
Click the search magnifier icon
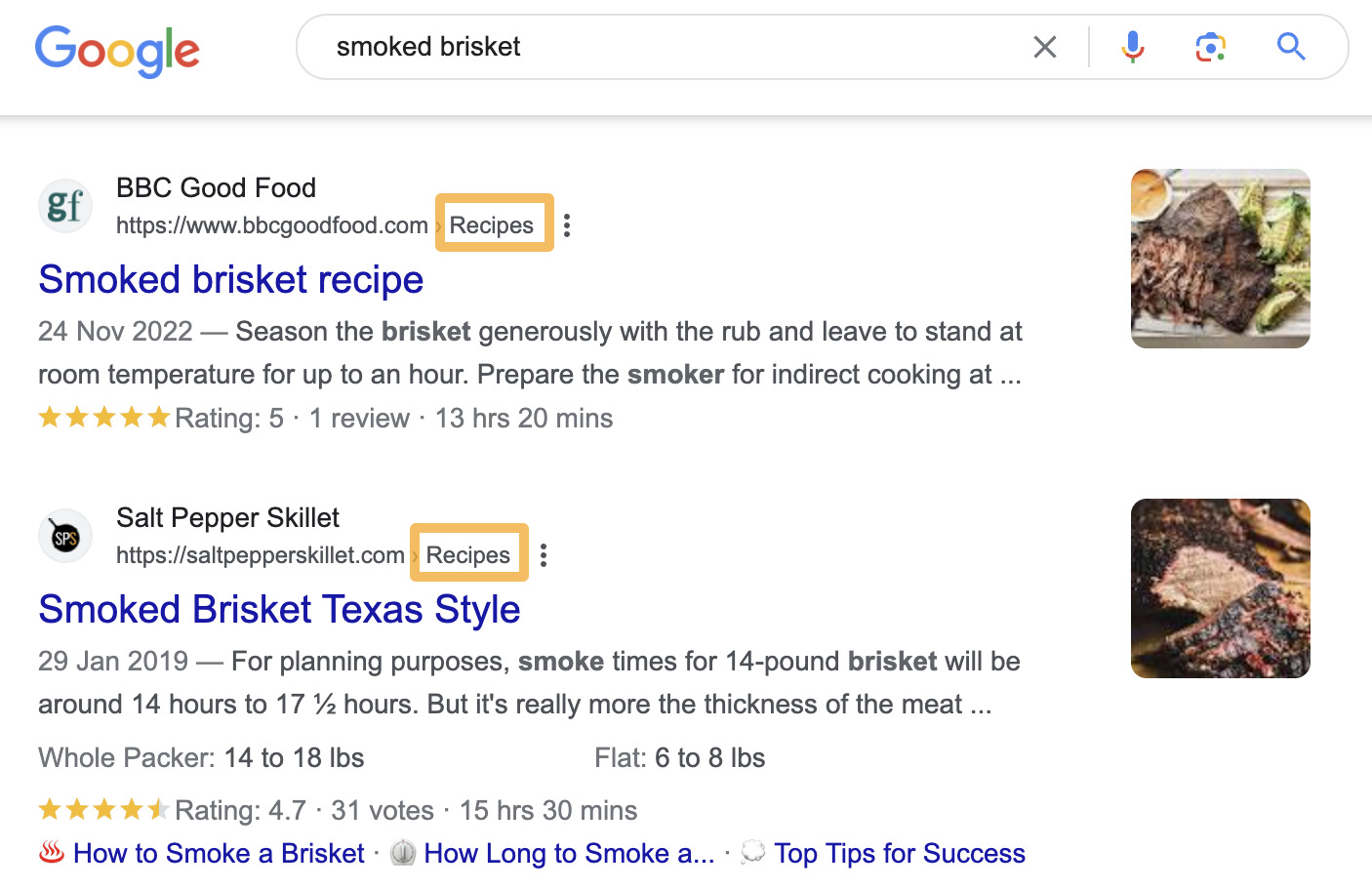click(x=1291, y=46)
